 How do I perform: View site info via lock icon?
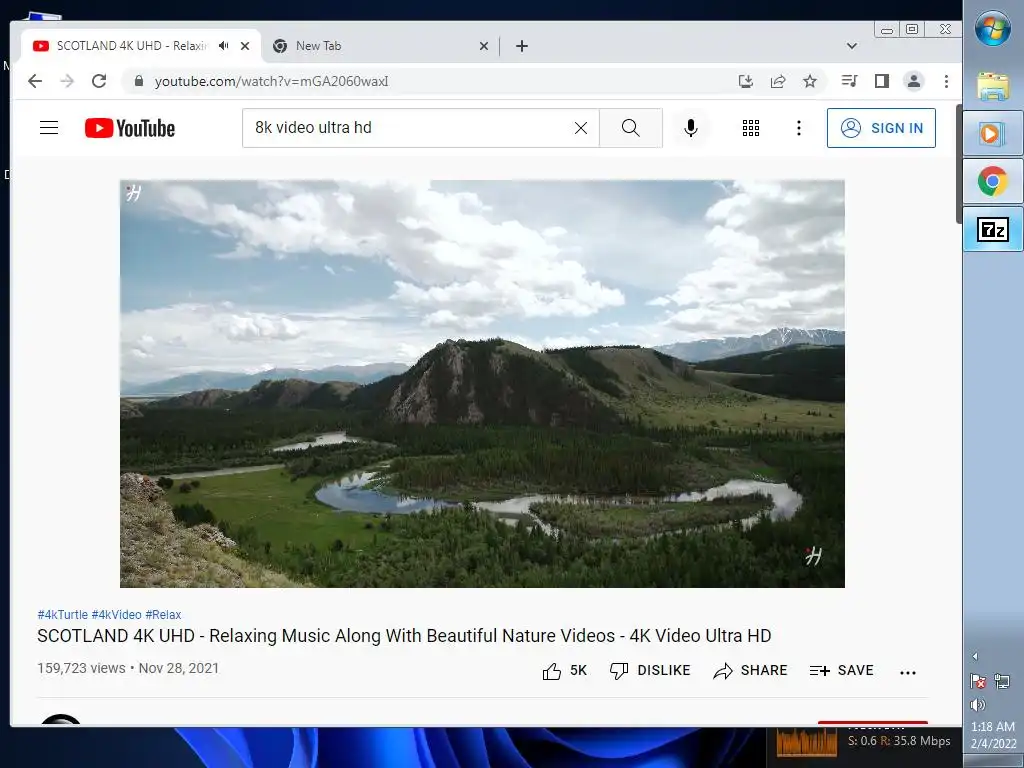click(x=138, y=81)
